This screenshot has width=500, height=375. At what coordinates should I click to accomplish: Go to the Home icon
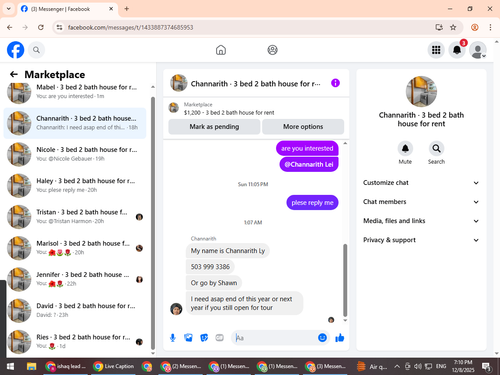pyautogui.click(x=221, y=50)
